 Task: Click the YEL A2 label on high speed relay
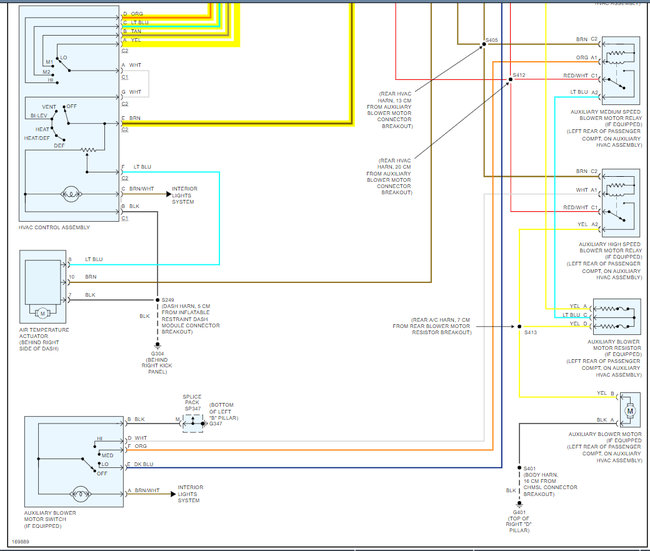588,224
